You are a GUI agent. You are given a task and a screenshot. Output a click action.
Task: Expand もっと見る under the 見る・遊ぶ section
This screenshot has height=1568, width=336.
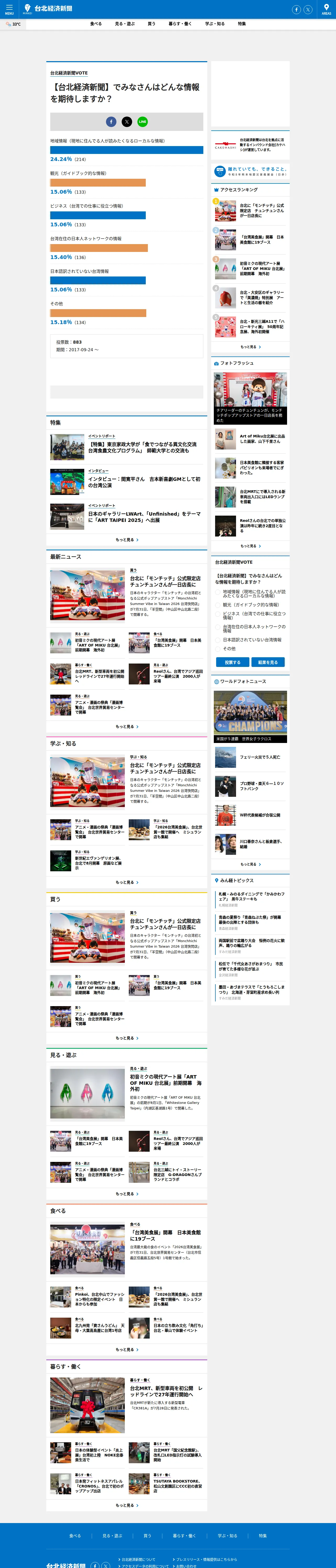127,1194
